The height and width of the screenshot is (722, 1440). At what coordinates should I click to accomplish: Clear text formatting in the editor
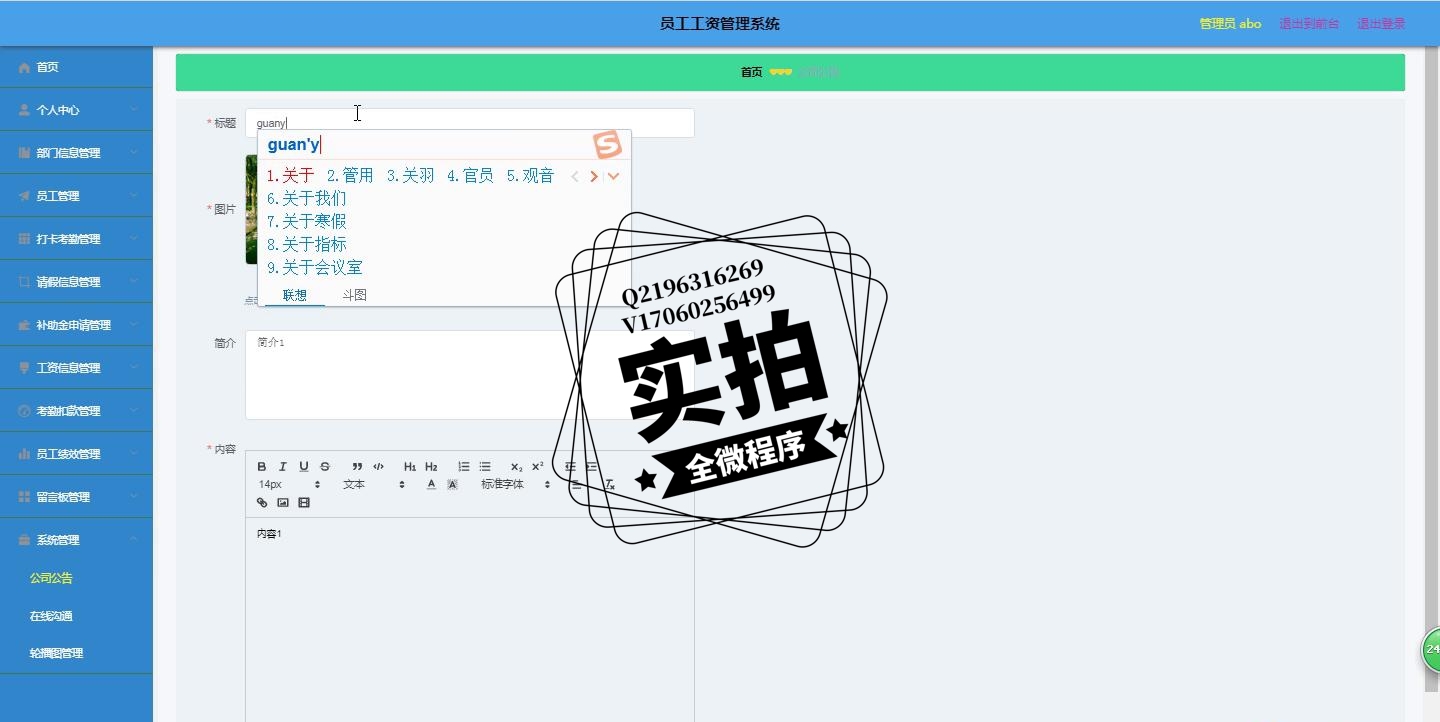click(608, 485)
